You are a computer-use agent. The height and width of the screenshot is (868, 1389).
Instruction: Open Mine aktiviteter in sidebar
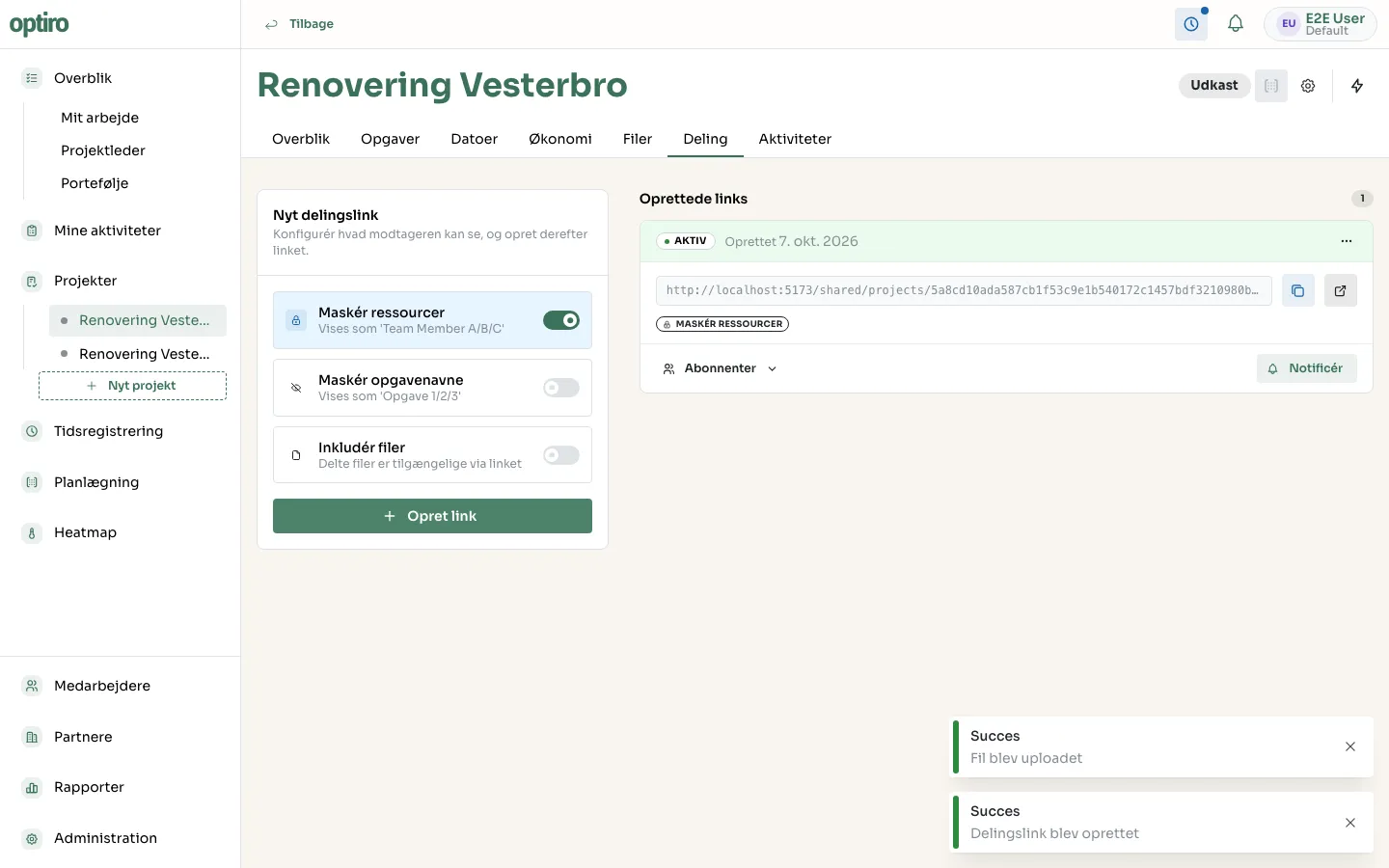[107, 231]
